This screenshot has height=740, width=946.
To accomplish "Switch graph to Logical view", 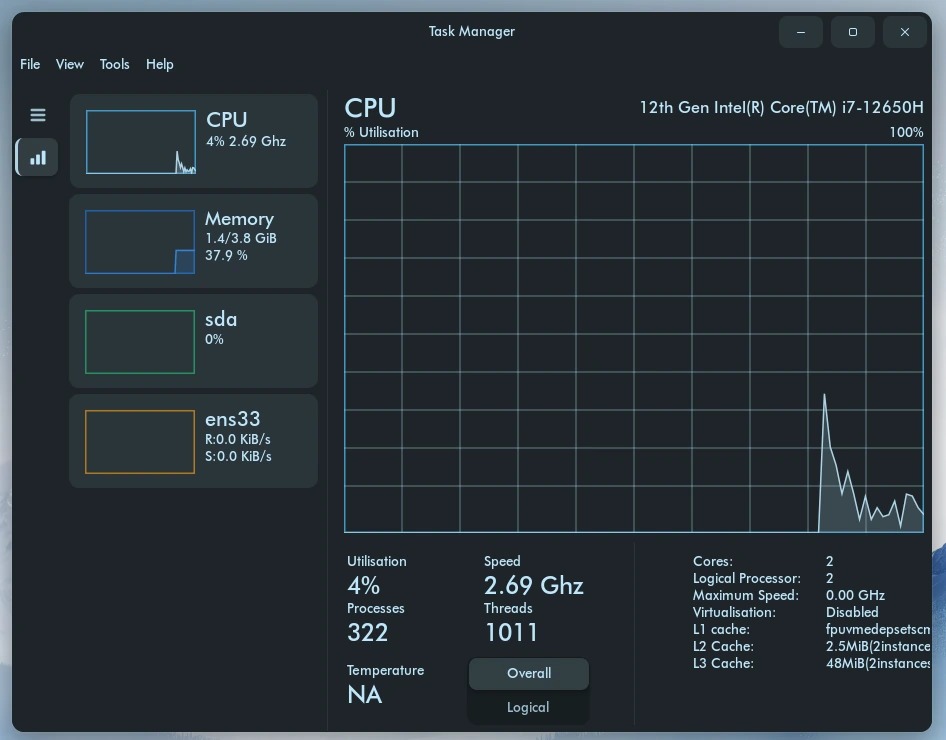I will (529, 707).
